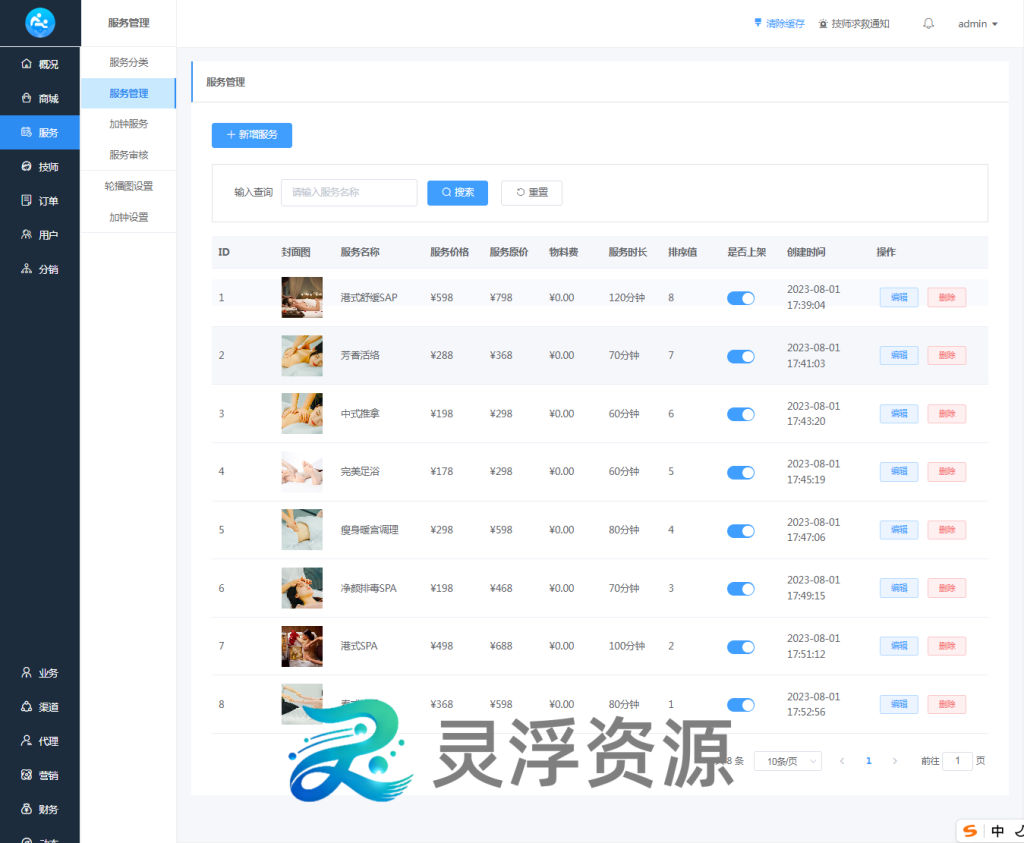Open the 芳香活络 cover thumbnail
Viewport: 1024px width, 843px height.
(302, 355)
